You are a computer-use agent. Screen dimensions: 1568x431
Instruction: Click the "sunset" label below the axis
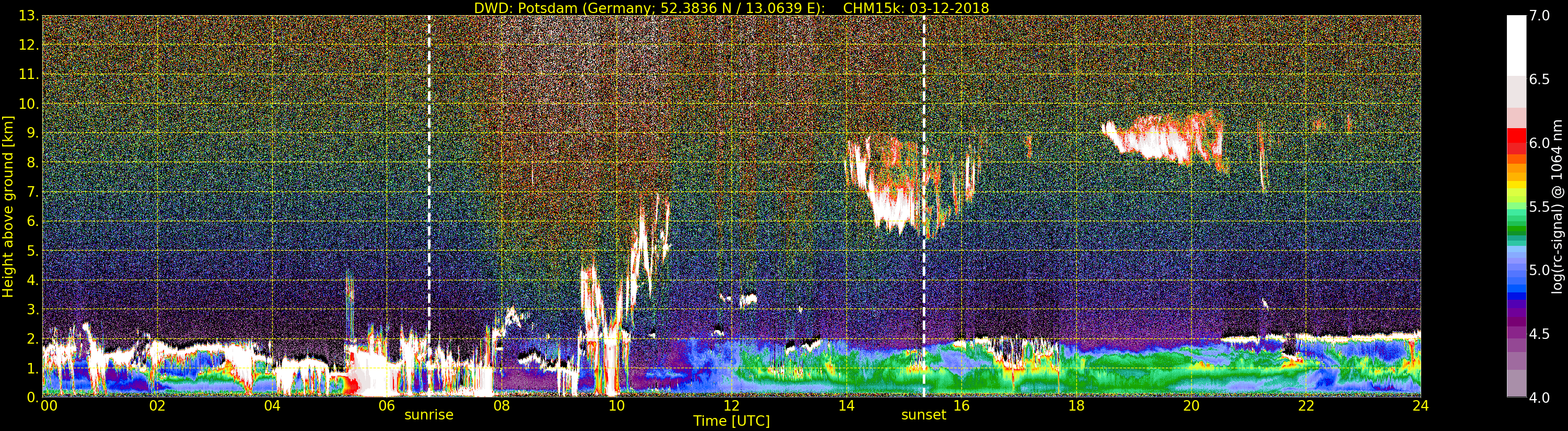[x=924, y=415]
